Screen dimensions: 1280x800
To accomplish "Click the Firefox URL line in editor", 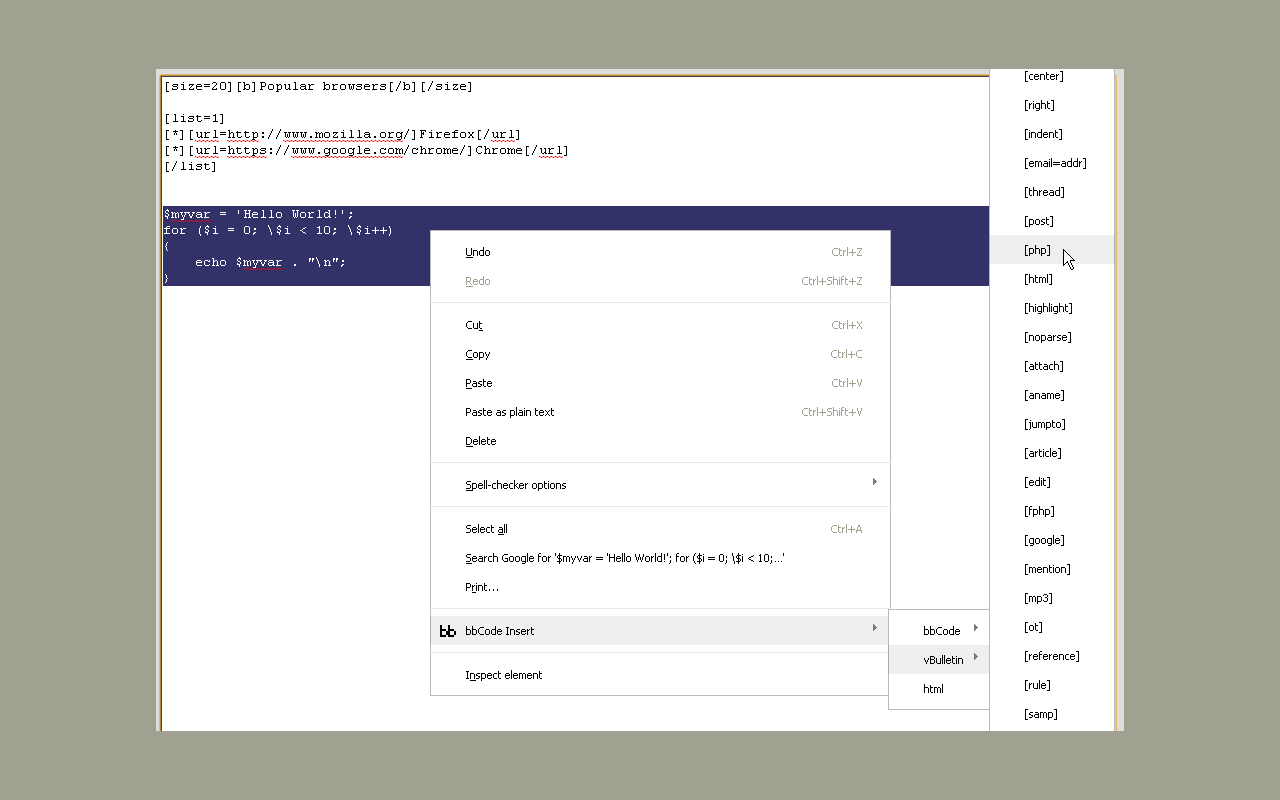I will (x=342, y=134).
